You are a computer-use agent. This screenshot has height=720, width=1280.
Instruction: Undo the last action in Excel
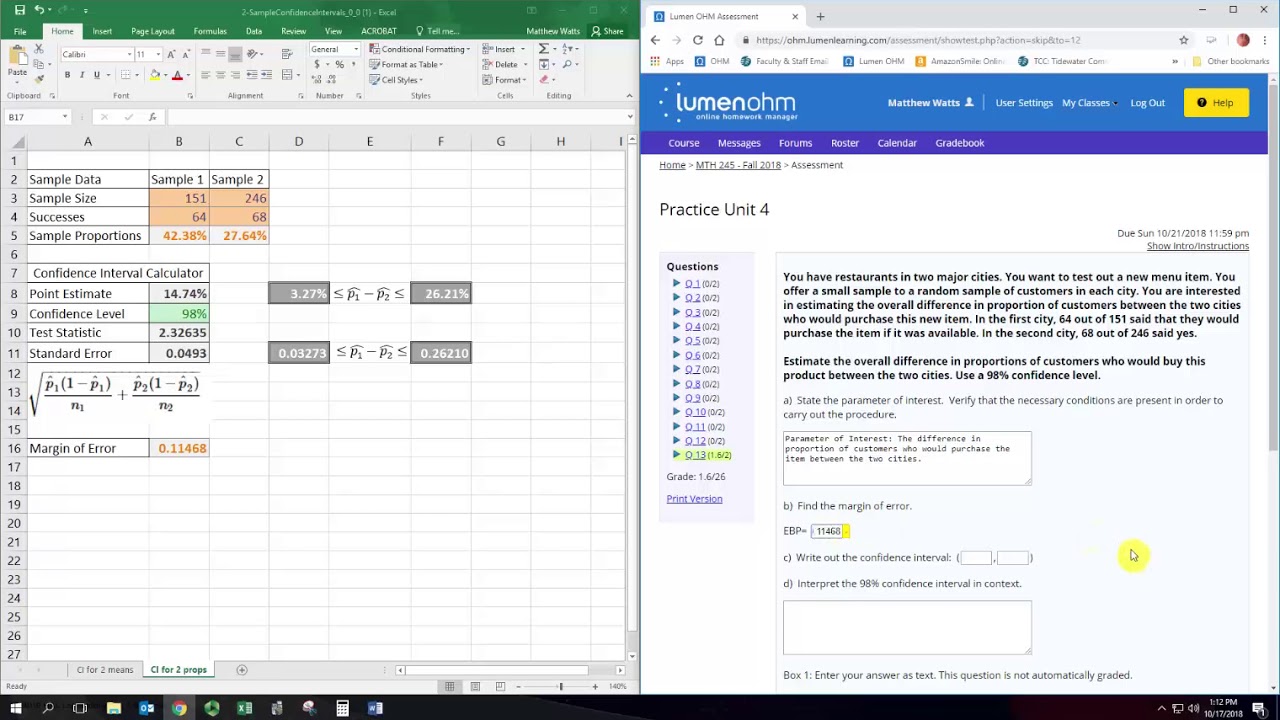click(40, 10)
